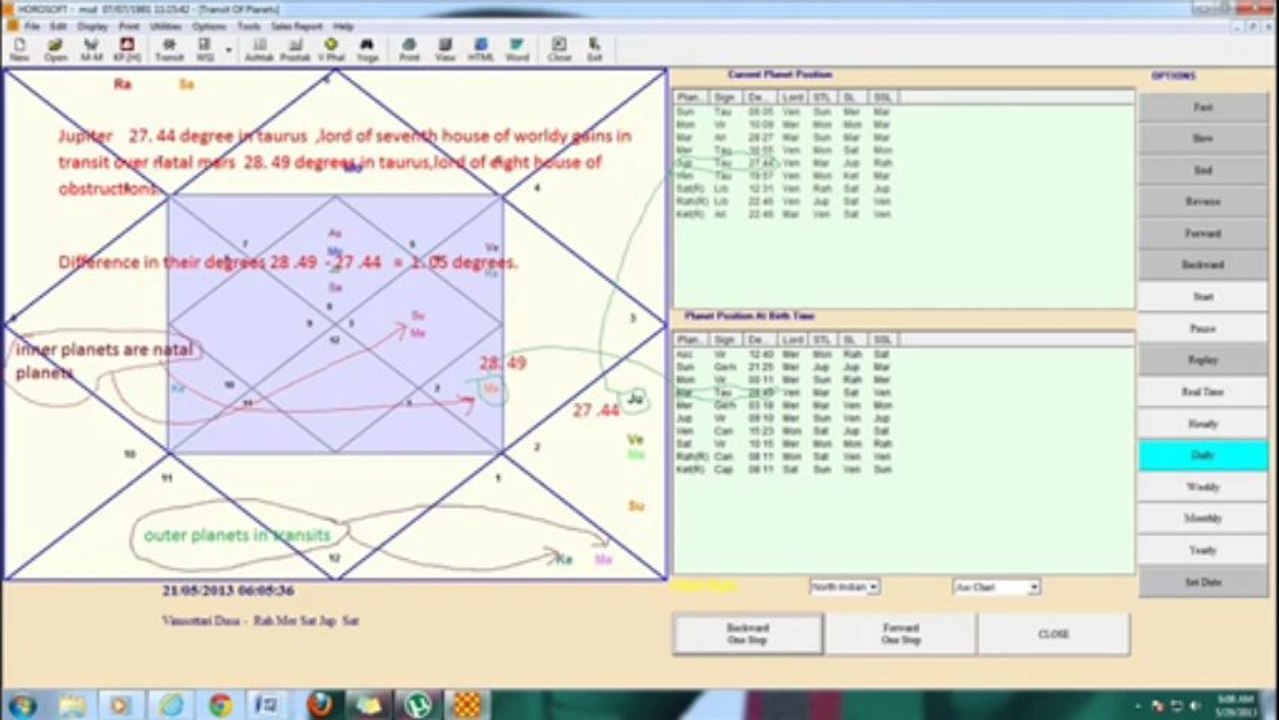Image resolution: width=1279 pixels, height=720 pixels.
Task: Click the Set Date button
Action: (1203, 582)
